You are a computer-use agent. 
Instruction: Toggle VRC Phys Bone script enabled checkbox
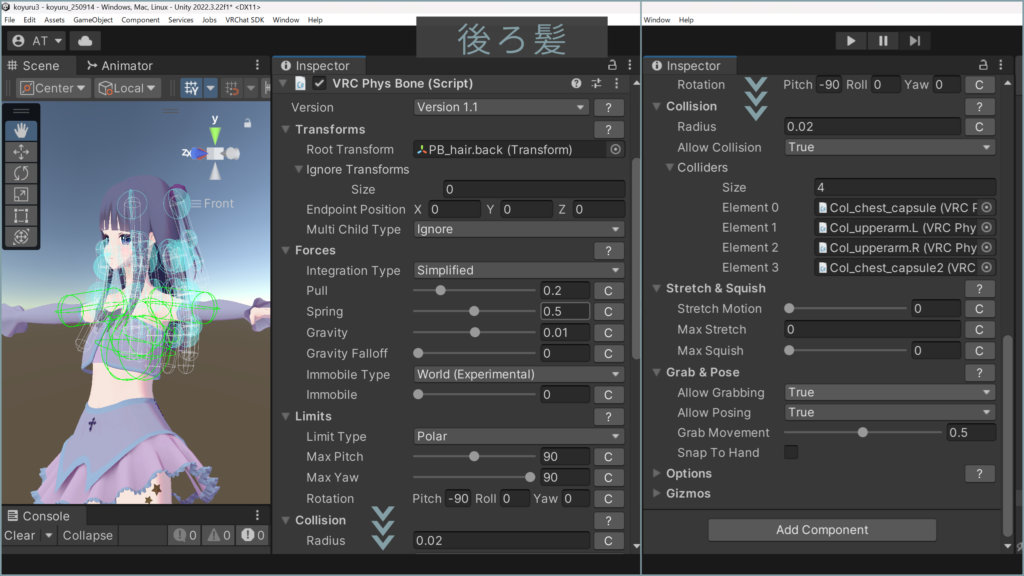click(319, 84)
